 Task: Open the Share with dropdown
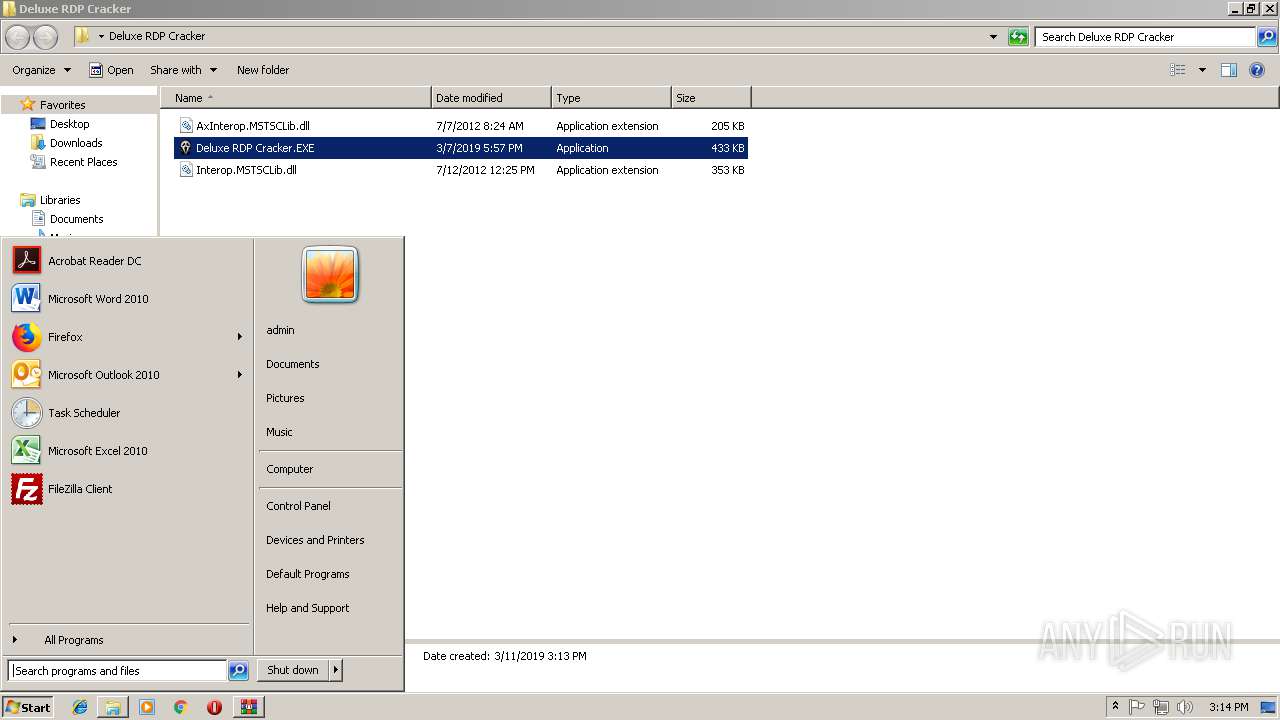183,70
